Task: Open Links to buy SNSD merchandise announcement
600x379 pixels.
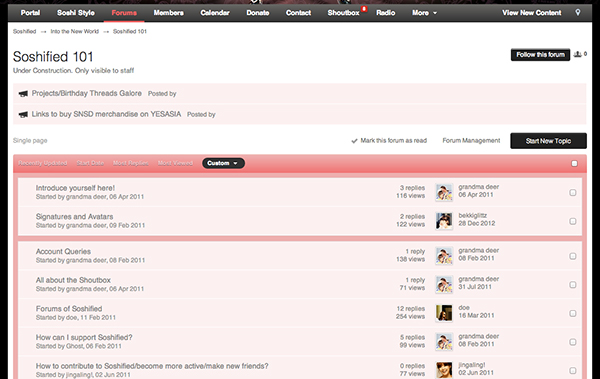Action: (x=106, y=114)
